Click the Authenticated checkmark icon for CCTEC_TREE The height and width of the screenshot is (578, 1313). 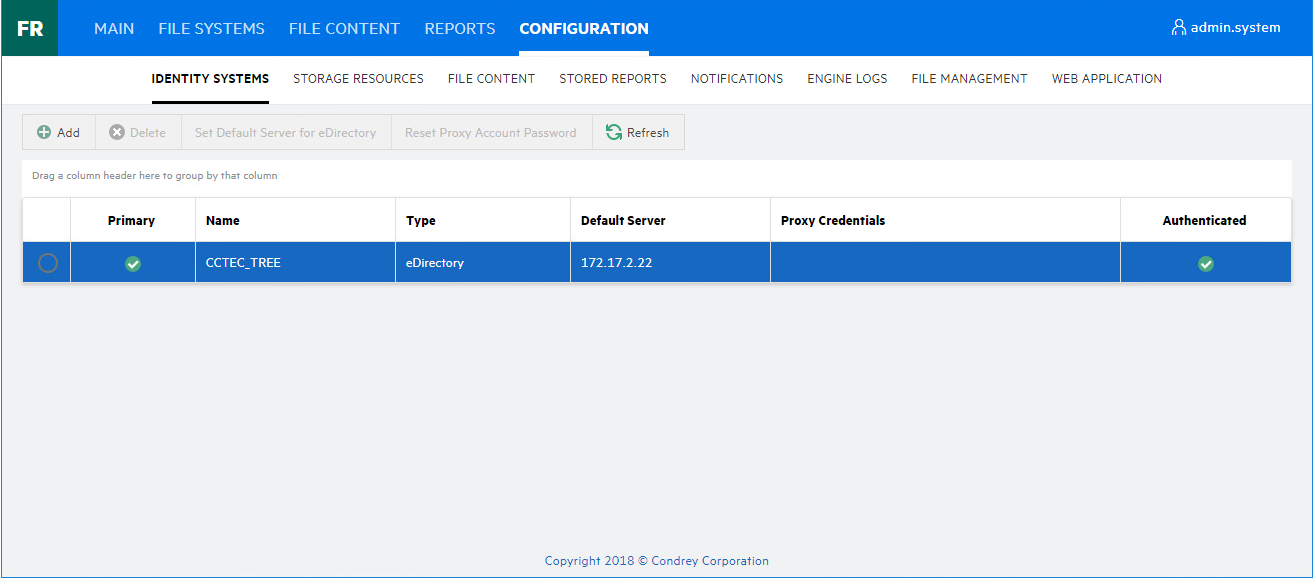pos(1206,264)
